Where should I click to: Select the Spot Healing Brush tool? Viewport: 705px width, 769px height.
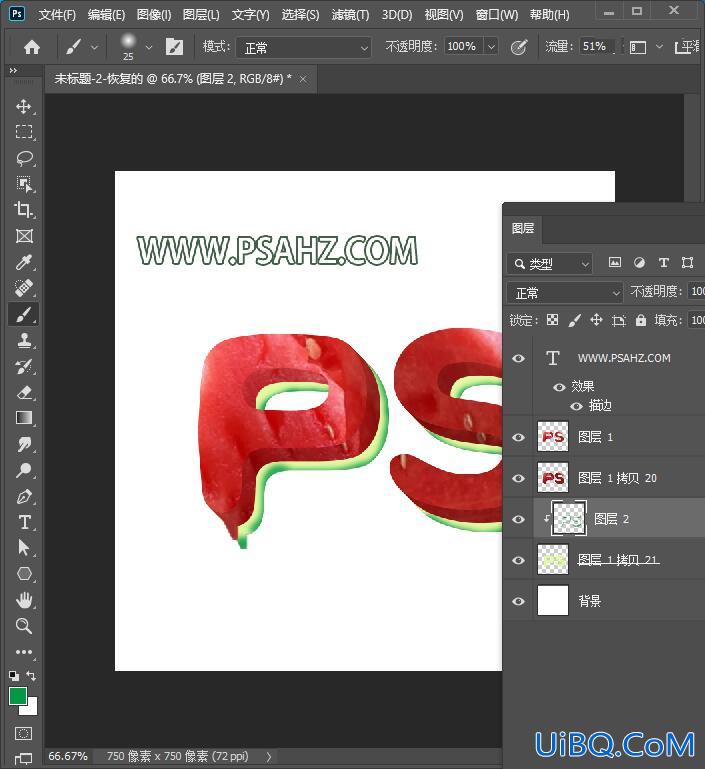point(24,288)
